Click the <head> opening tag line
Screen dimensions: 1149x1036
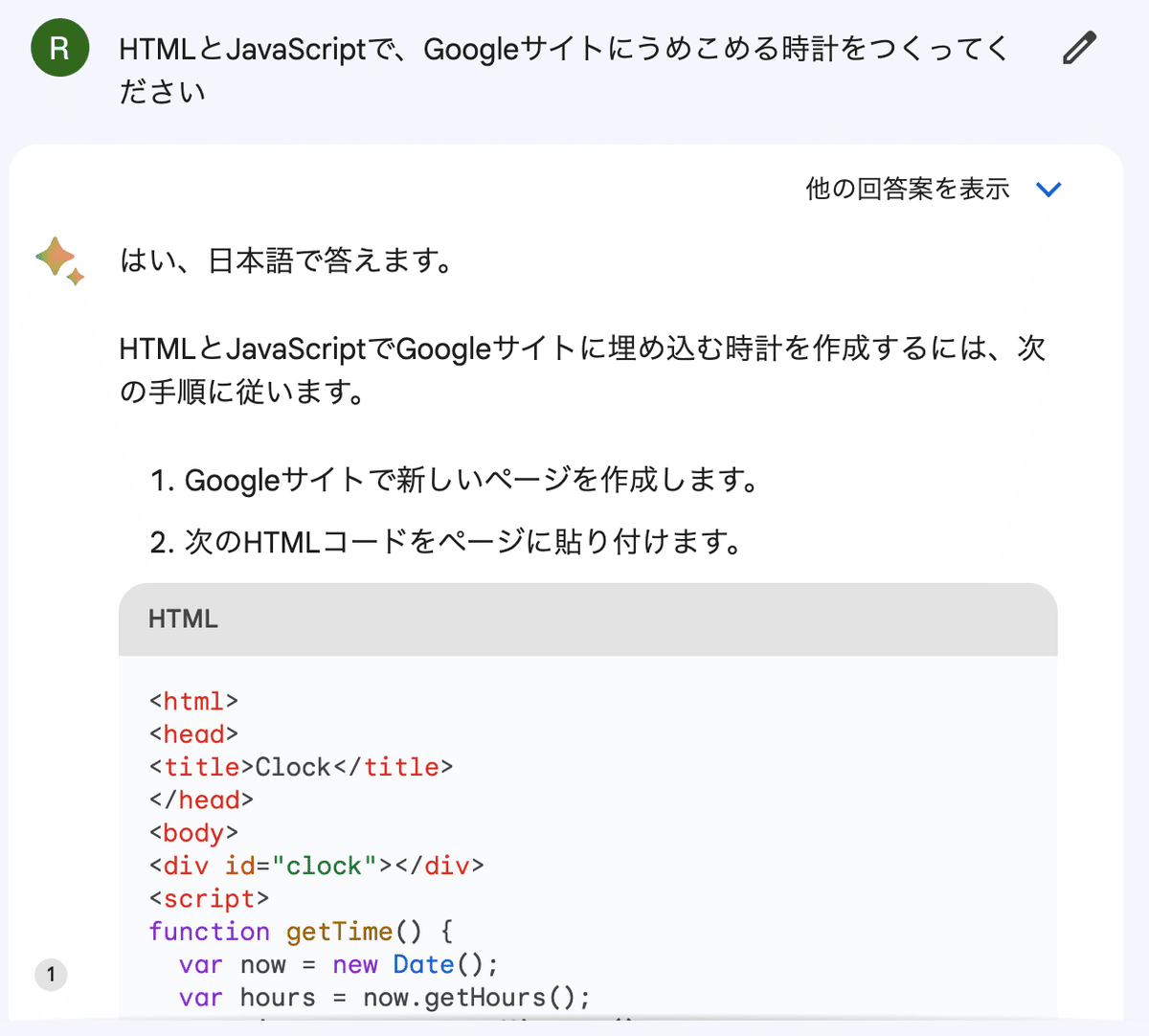193,734
